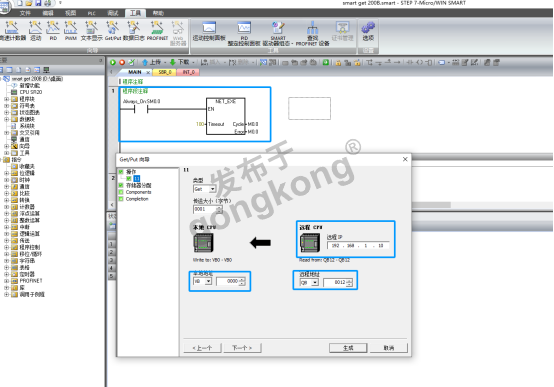
Task: Switch to the SBR_0 editor tab
Action: tap(165, 72)
